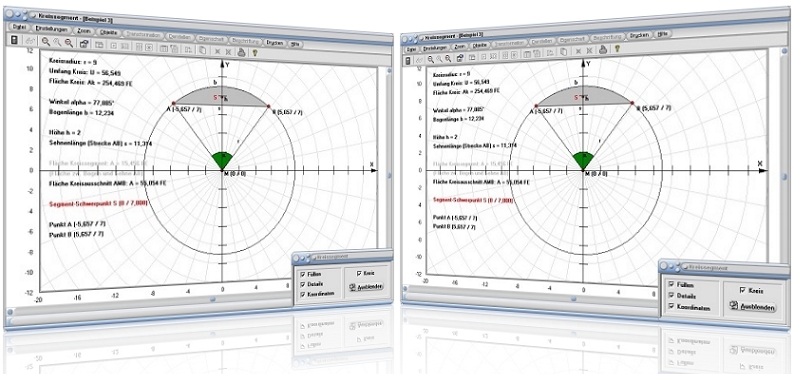Click the middle magnifier icon in left toolbar
This screenshot has width=794, height=374.
(x=57, y=41)
